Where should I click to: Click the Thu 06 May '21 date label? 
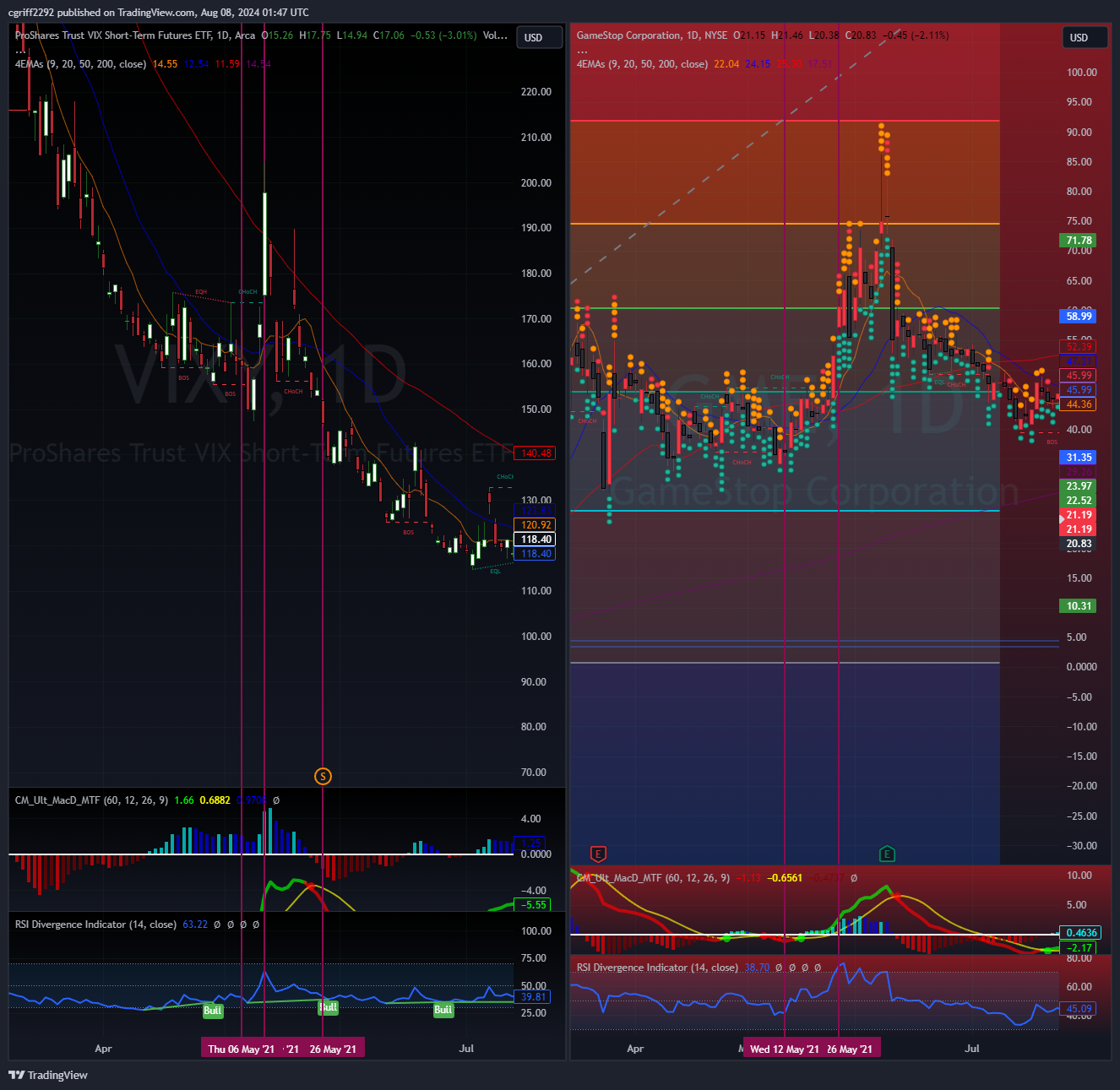[242, 1049]
